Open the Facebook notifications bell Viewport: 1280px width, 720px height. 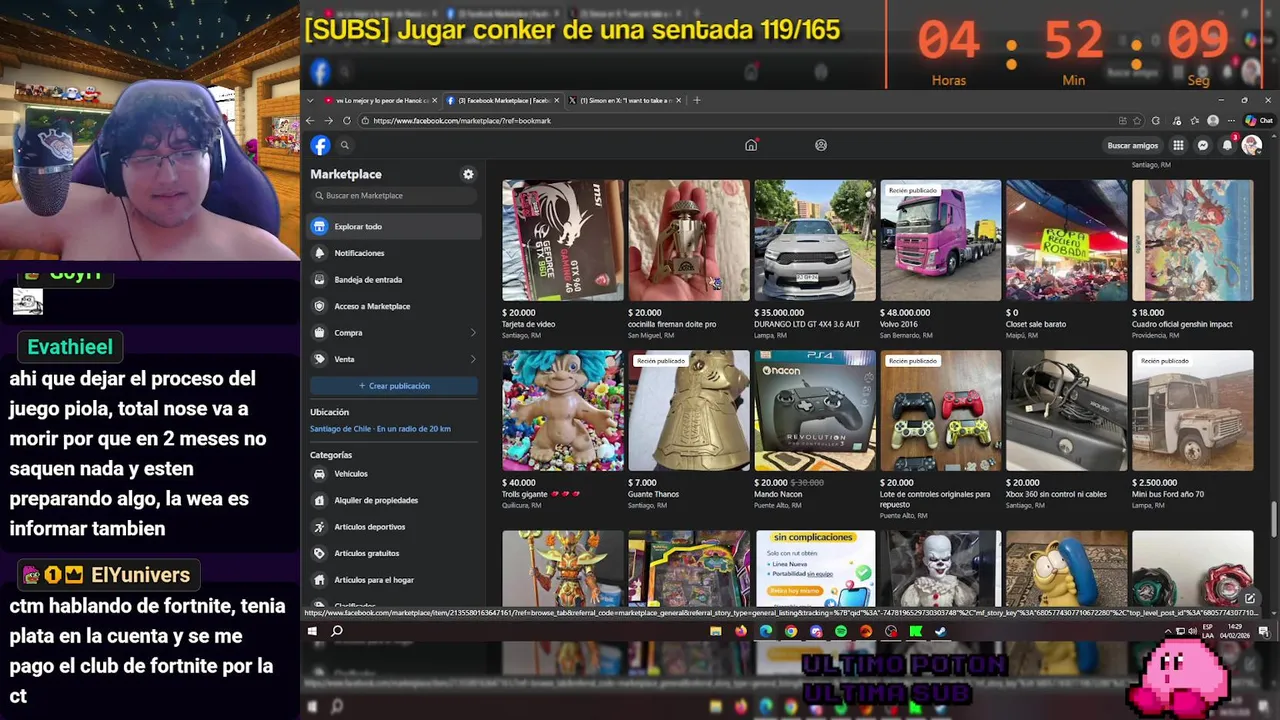[x=1227, y=145]
